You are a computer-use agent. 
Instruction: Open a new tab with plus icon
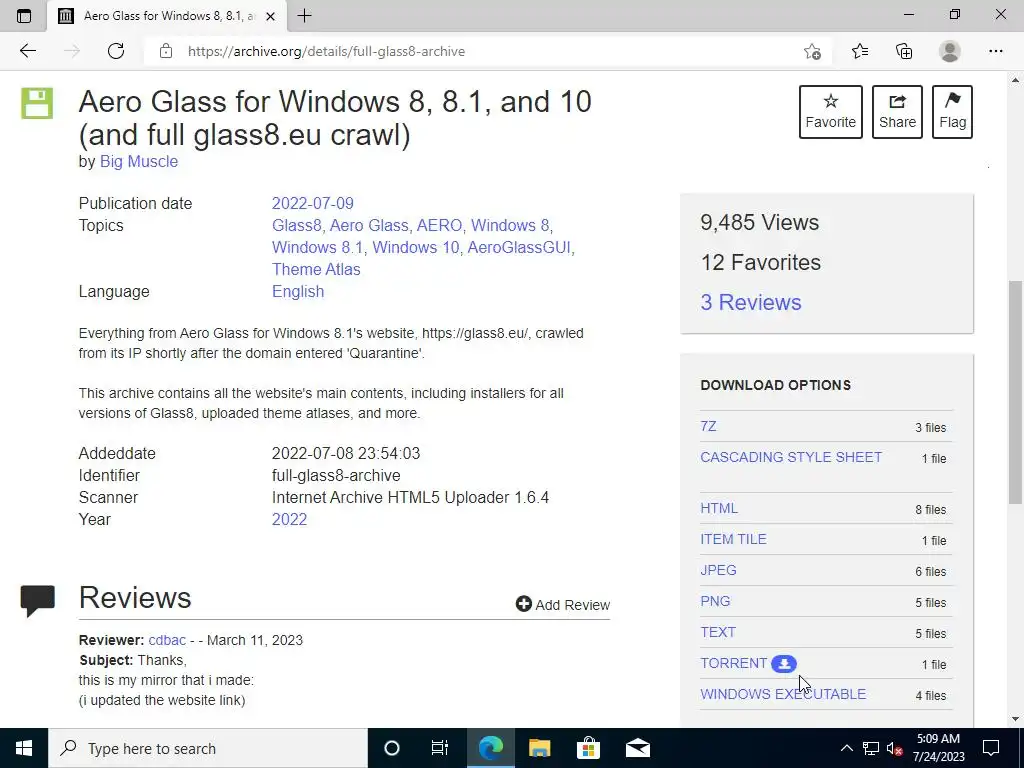coord(304,16)
